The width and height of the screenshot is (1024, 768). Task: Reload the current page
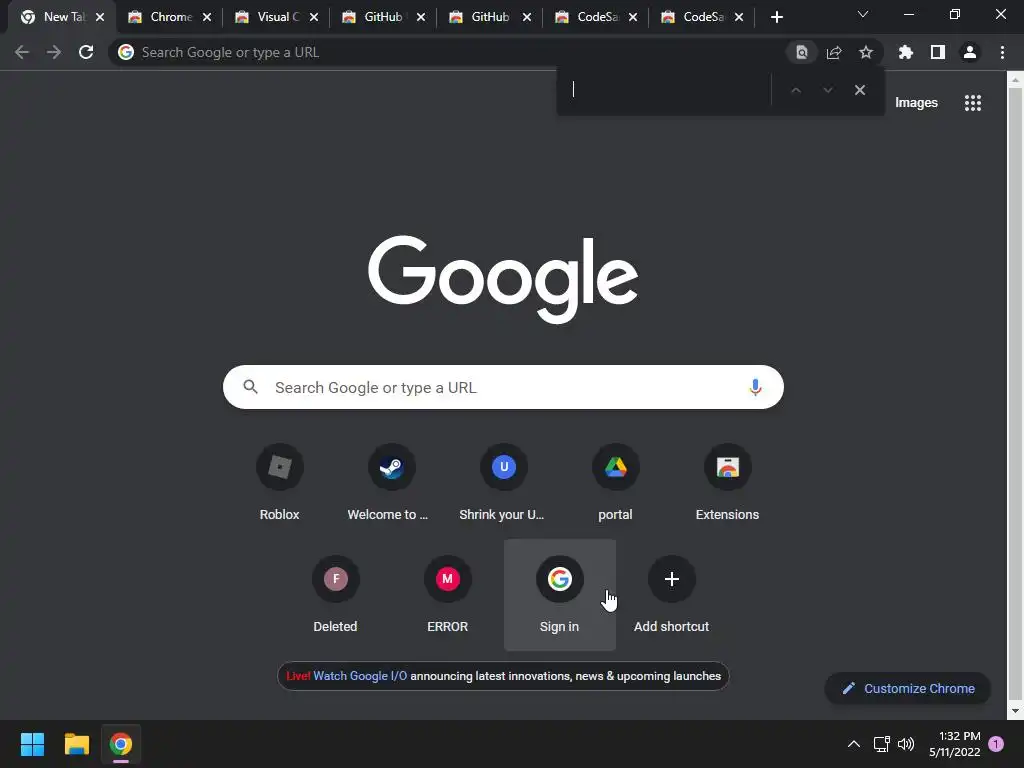coord(86,52)
